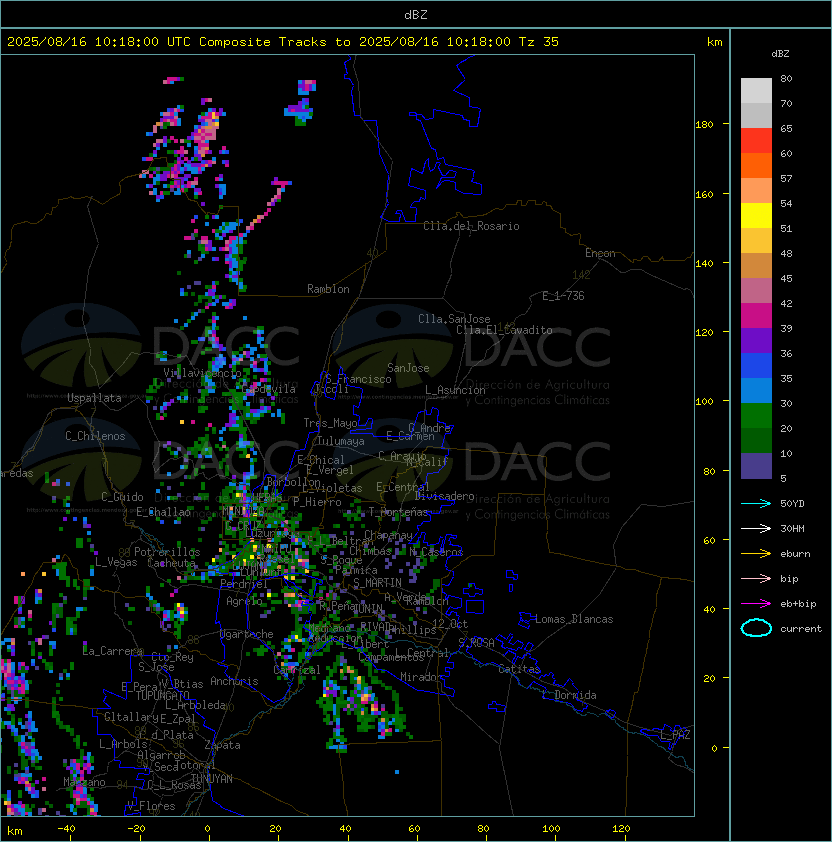Click the cyan ellipse 'current' icon
This screenshot has width=832, height=842.
pyautogui.click(x=756, y=628)
